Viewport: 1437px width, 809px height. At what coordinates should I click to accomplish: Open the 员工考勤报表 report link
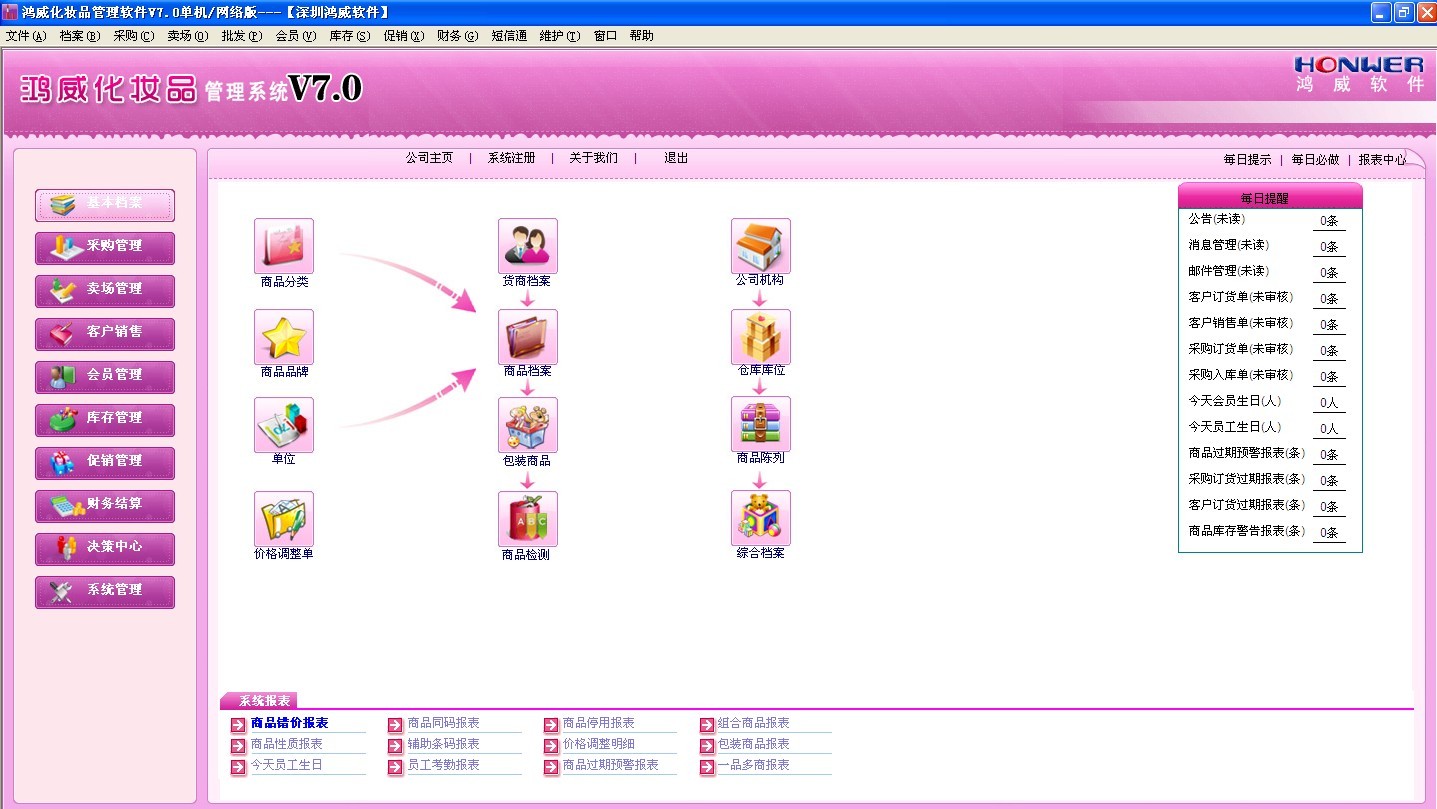point(443,765)
